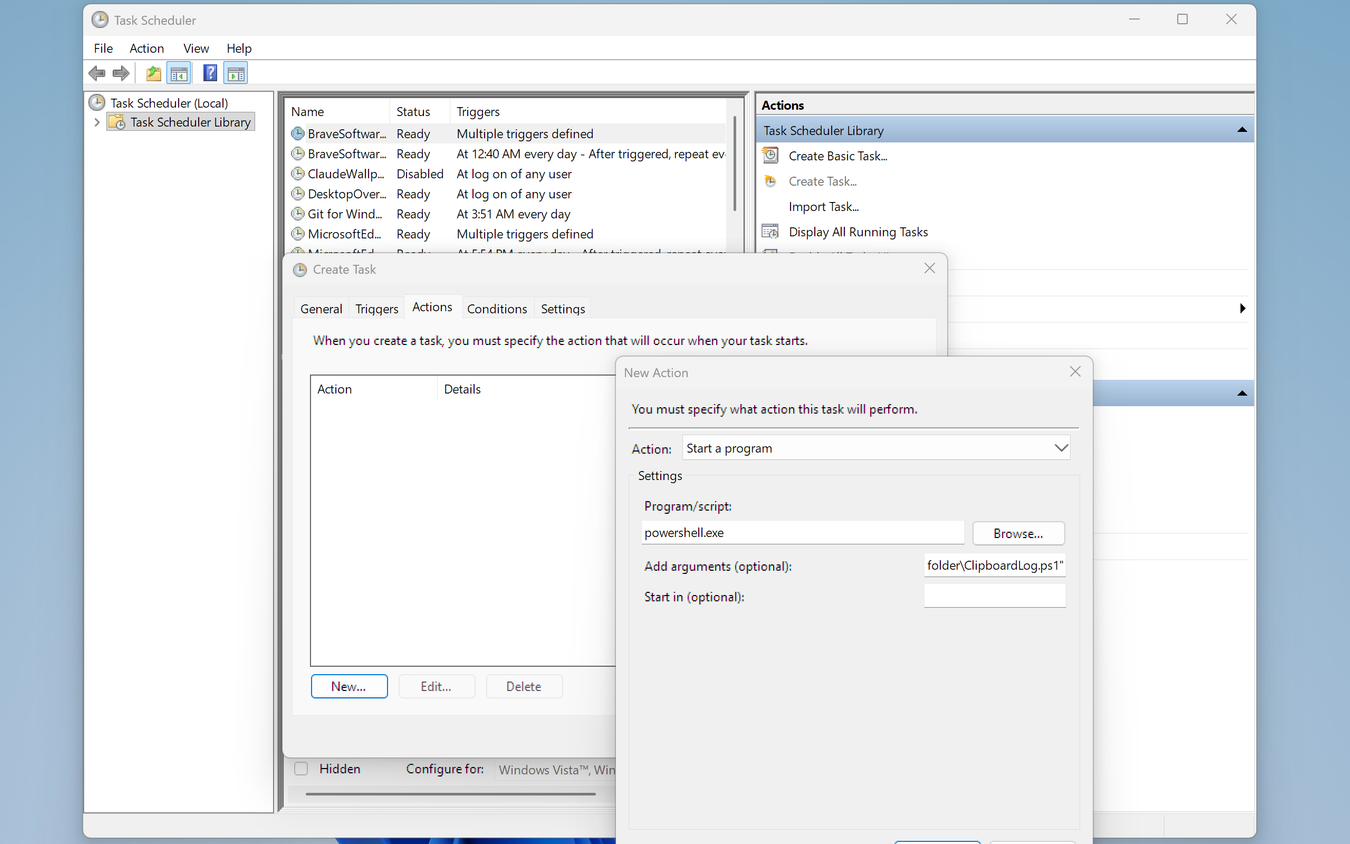
Task: Click the Browse... button
Action: tap(1018, 533)
